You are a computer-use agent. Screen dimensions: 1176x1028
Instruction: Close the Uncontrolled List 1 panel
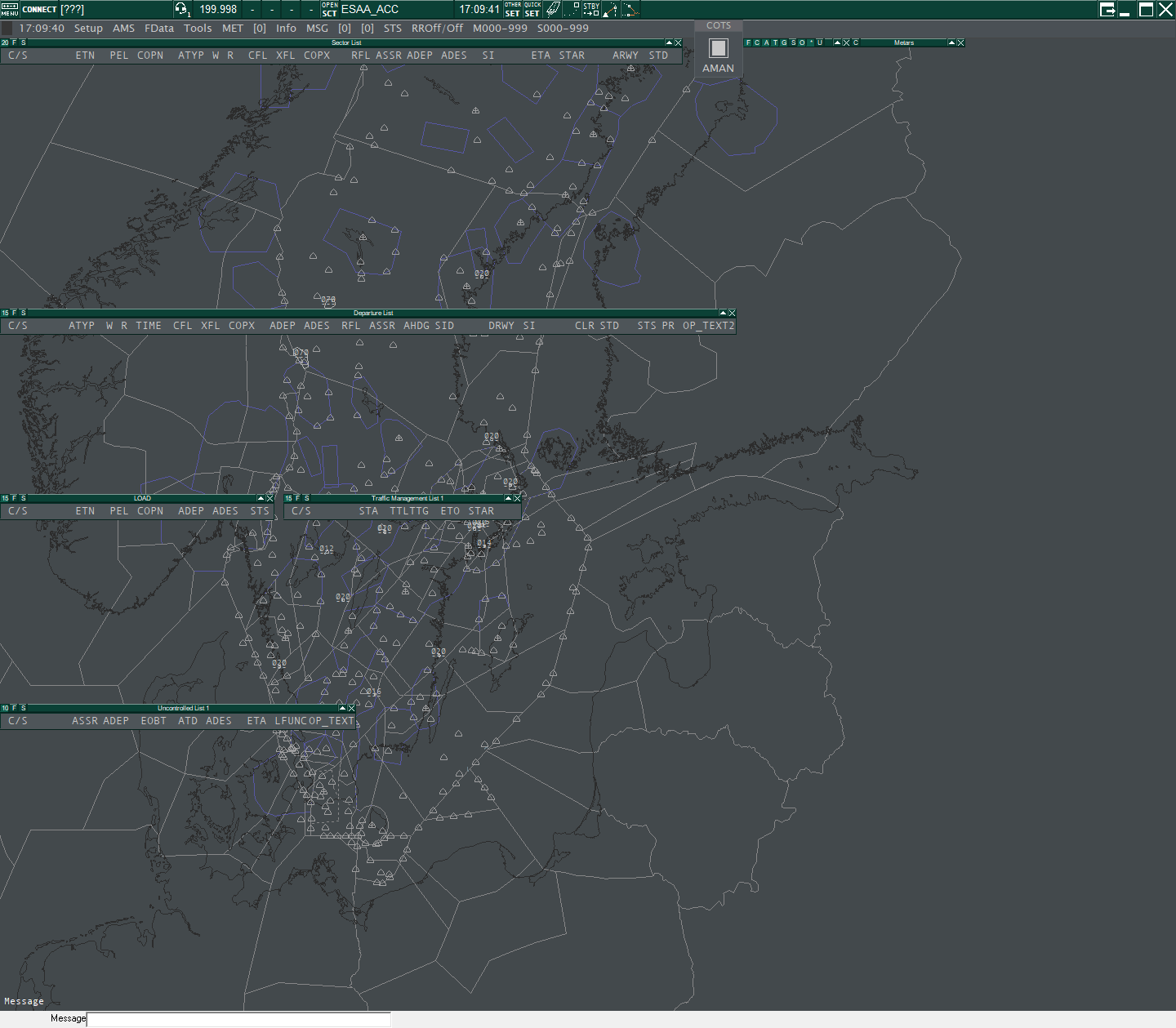click(351, 708)
